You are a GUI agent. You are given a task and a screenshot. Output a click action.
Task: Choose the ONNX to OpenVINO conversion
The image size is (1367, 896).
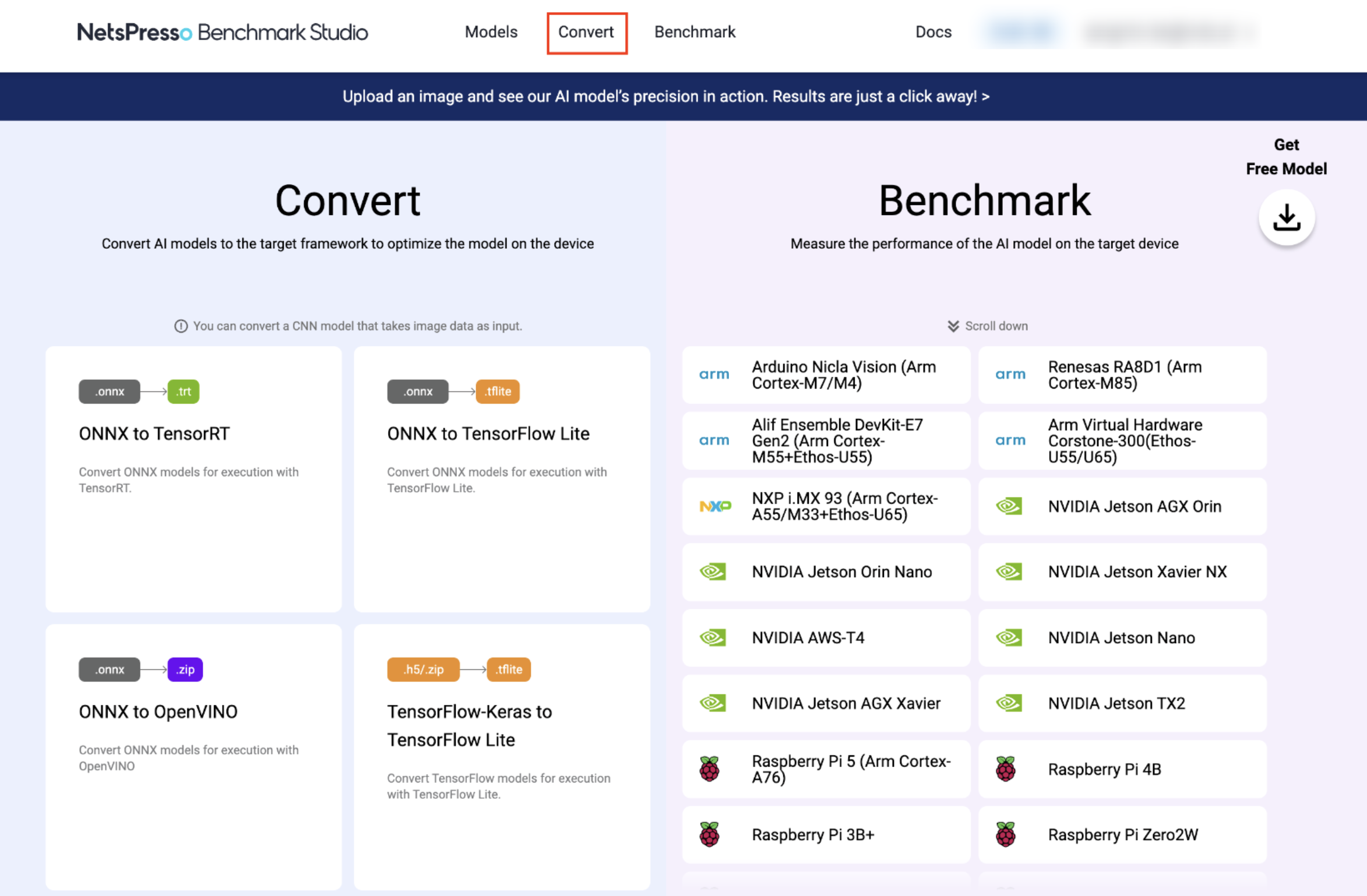(x=193, y=756)
